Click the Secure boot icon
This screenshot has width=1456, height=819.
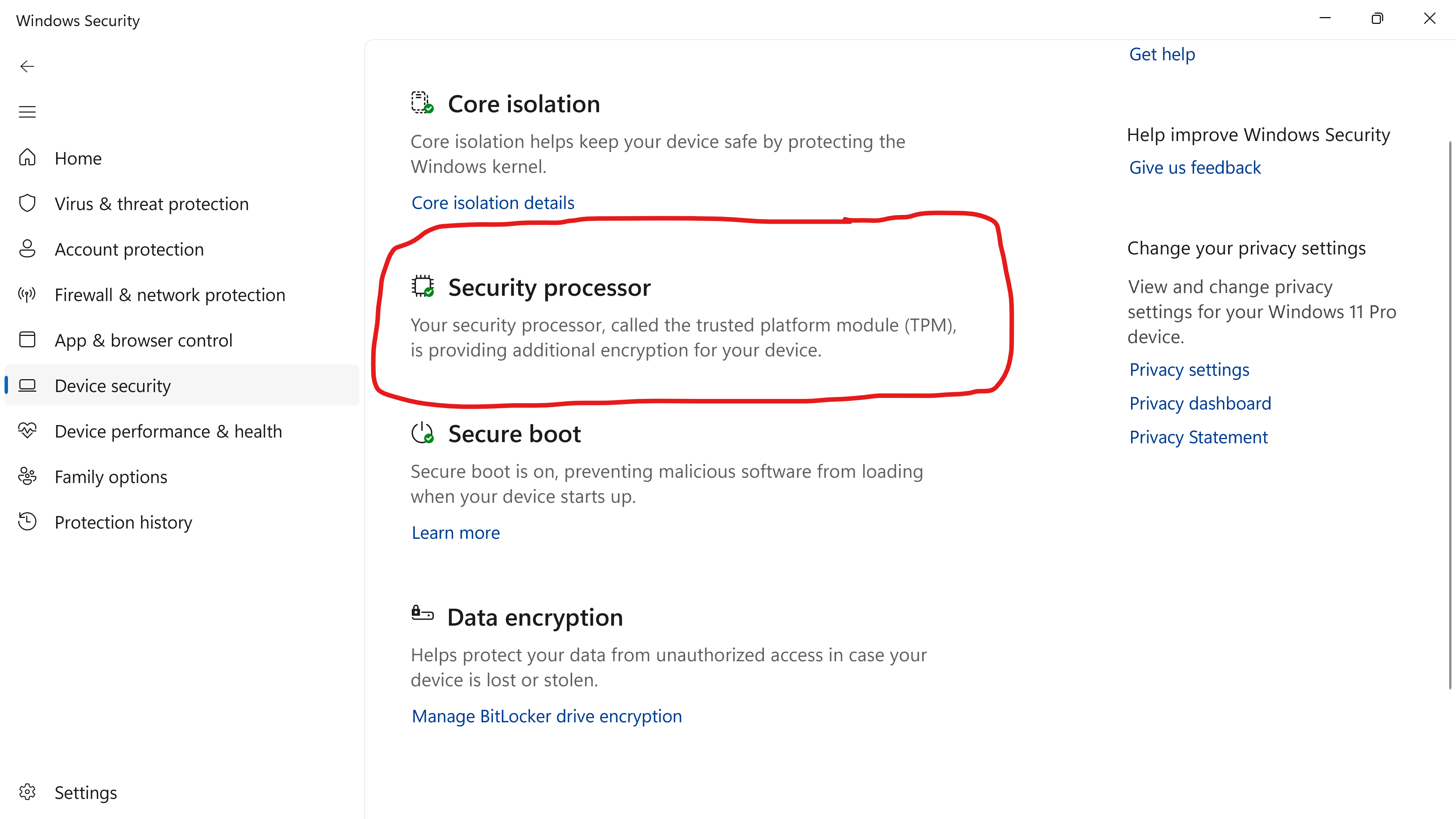(422, 433)
